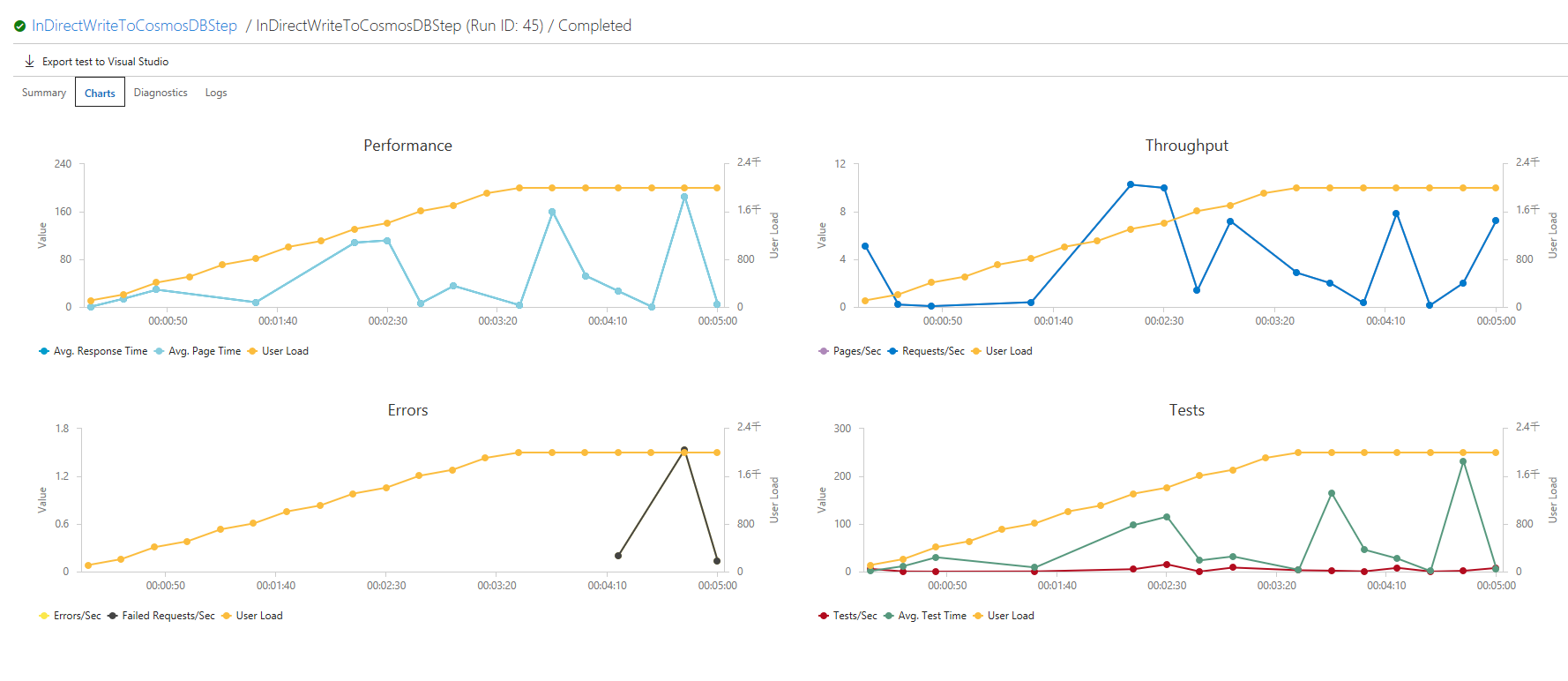Screen dimensions: 1568x681
Task: Click Export test to Visual Studio
Action: (x=105, y=61)
